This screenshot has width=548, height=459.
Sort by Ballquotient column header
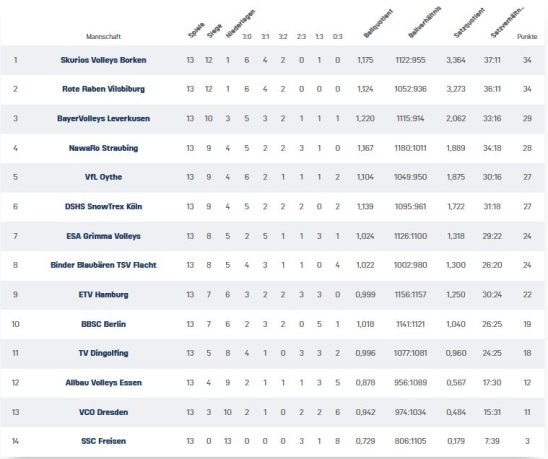click(x=378, y=23)
